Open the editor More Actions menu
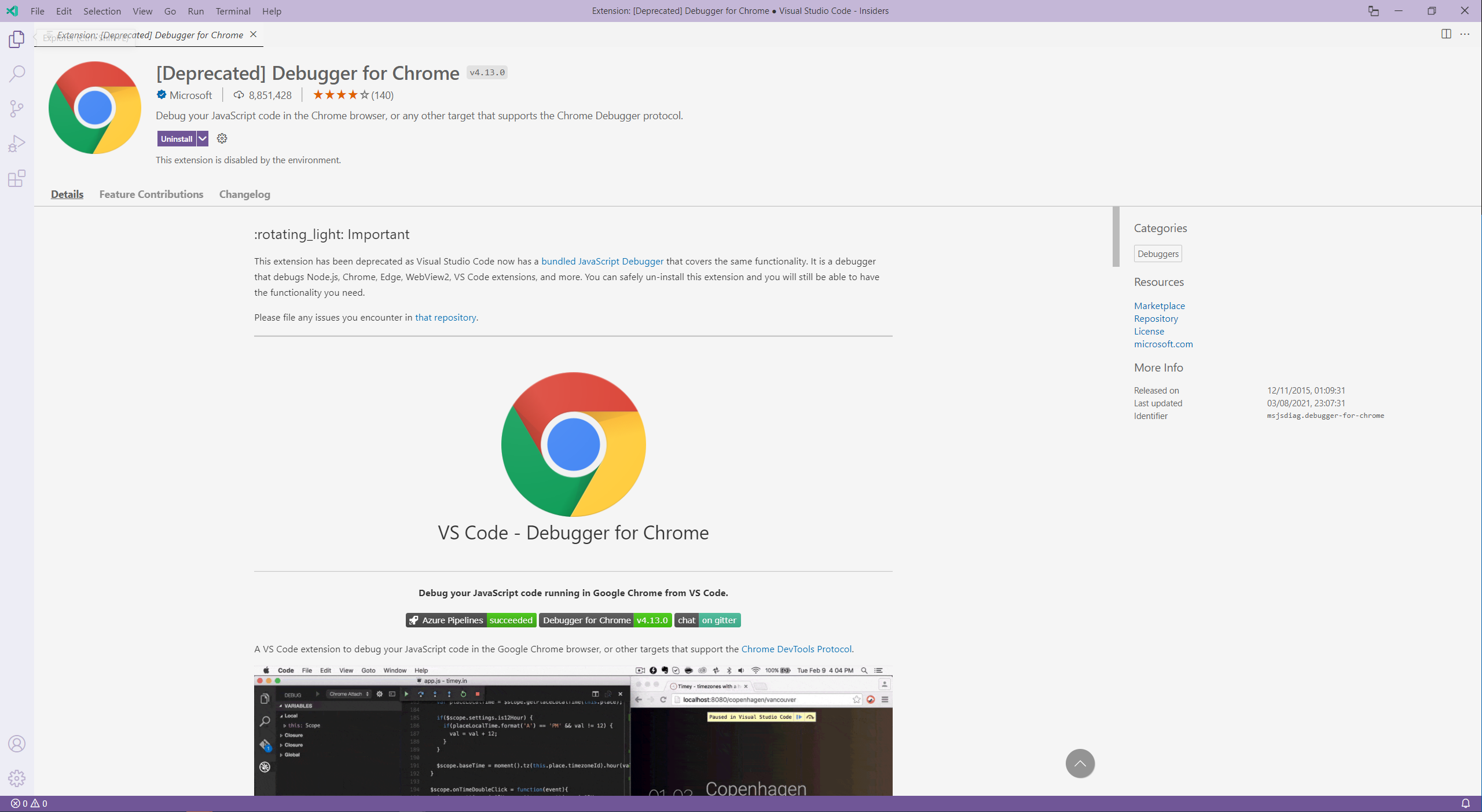Screen dimensions: 1482x812 pos(1466,34)
